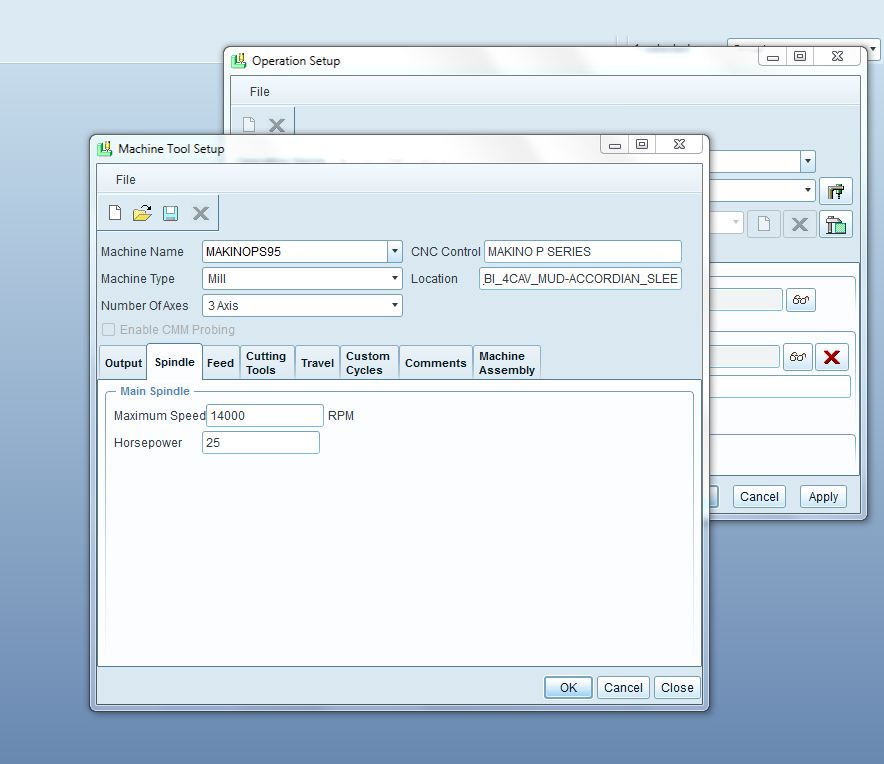Click Close in Machine Tool Setup
Screen dimensions: 884x764
tap(677, 687)
